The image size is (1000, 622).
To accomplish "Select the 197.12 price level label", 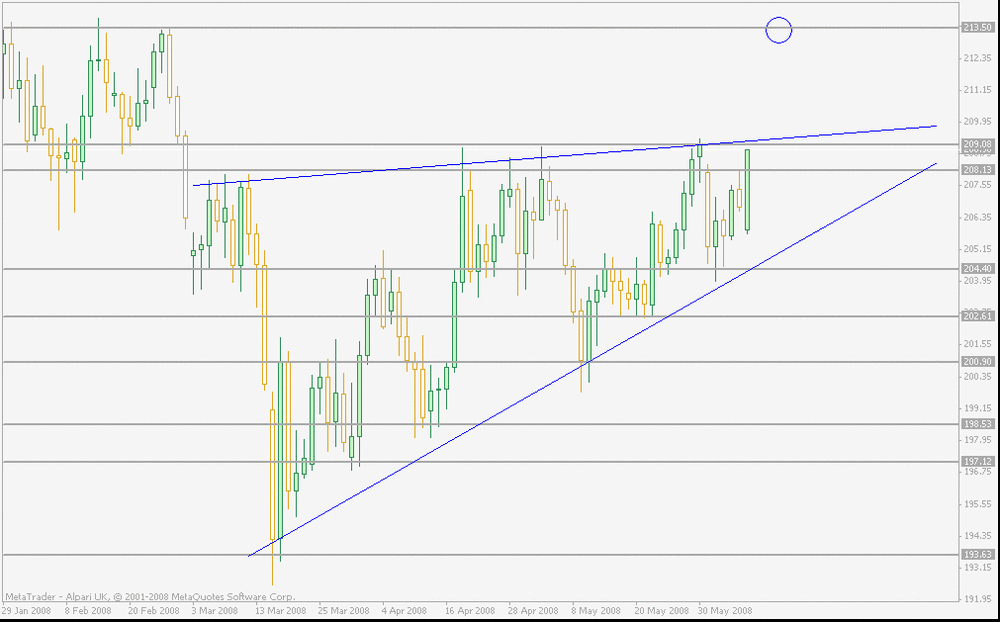I will coord(977,462).
